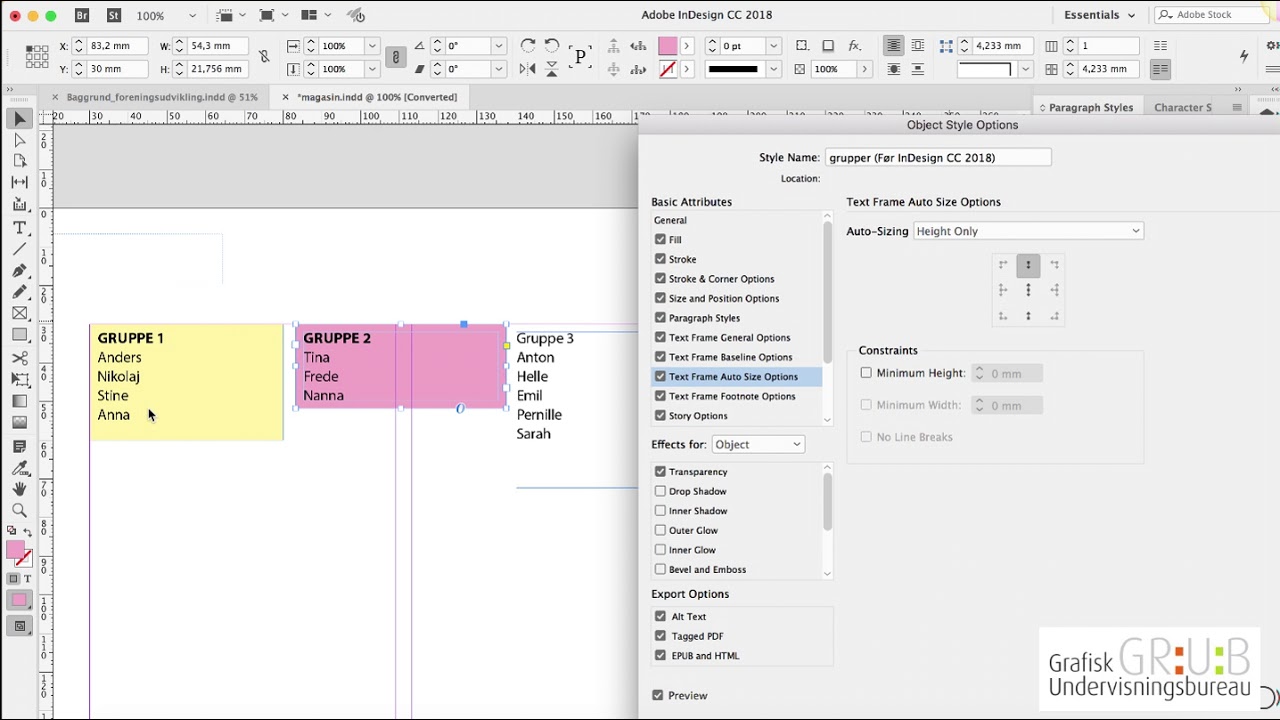
Task: Click the flip horizontal icon
Action: point(528,69)
